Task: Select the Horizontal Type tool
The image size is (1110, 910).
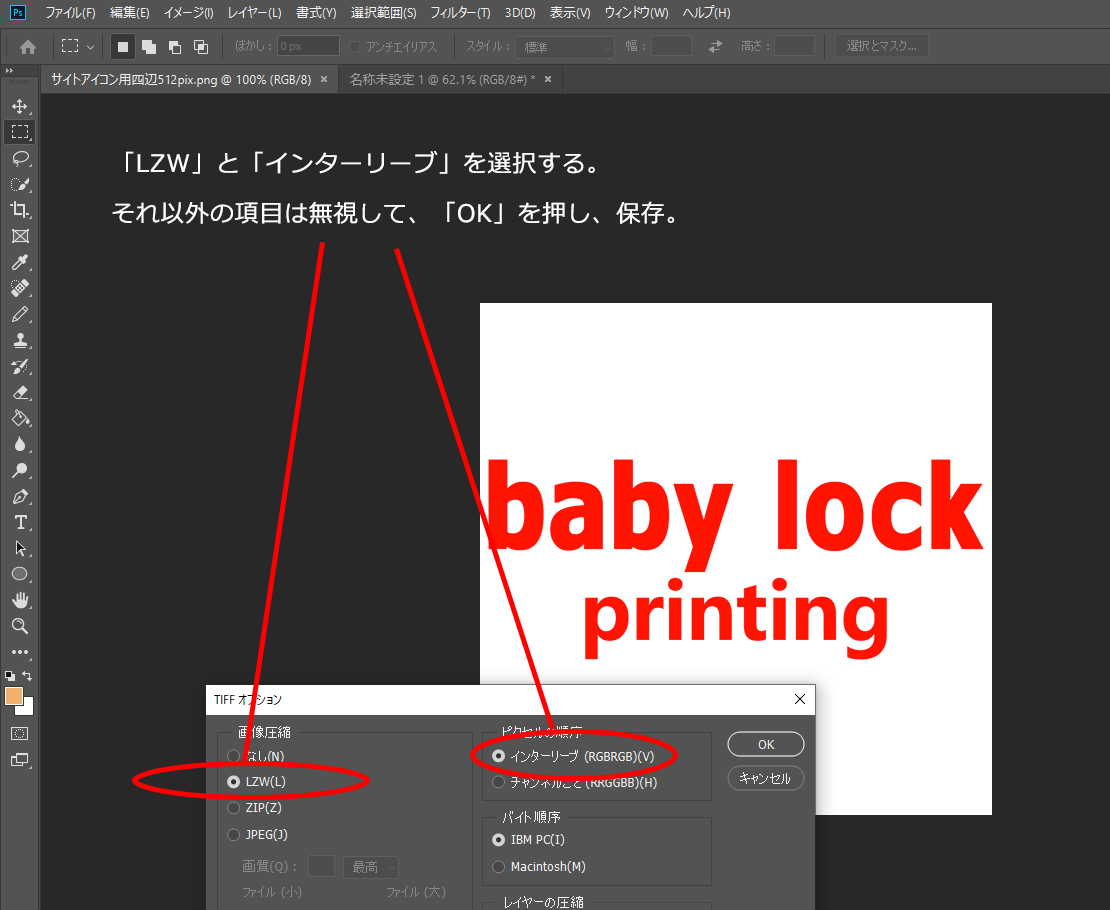Action: click(x=19, y=522)
